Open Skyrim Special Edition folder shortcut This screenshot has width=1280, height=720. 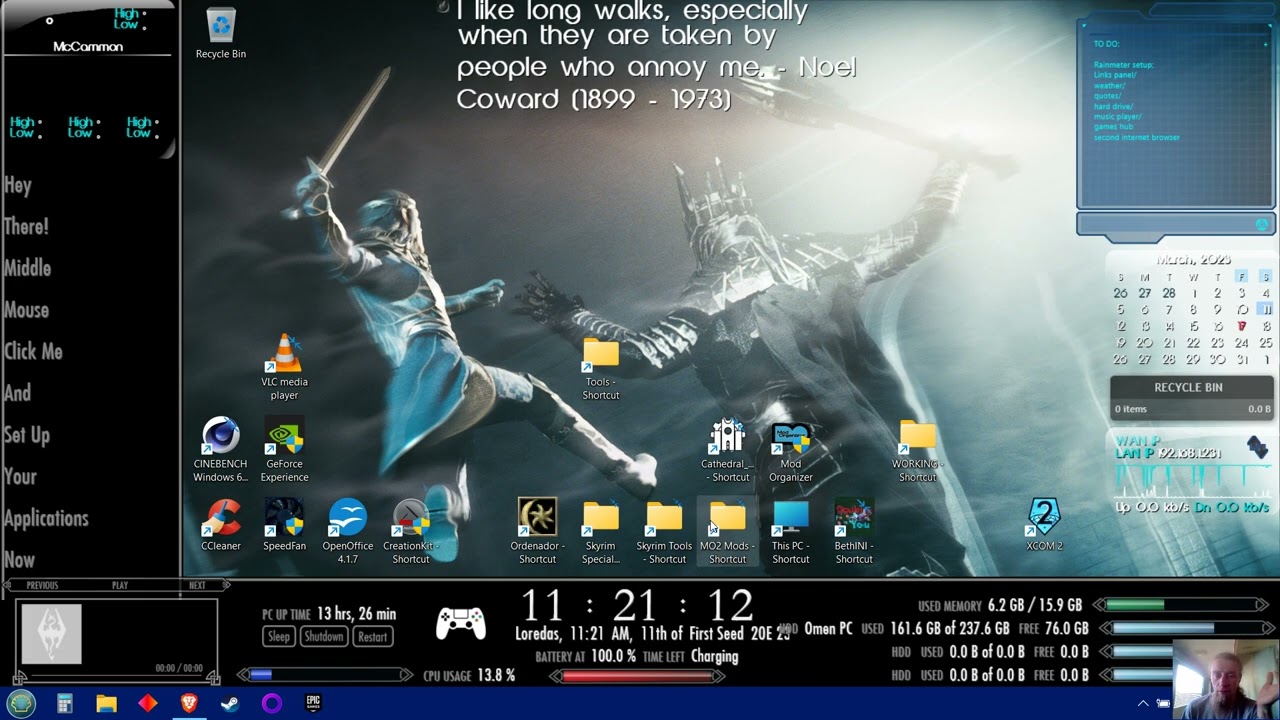pyautogui.click(x=601, y=532)
